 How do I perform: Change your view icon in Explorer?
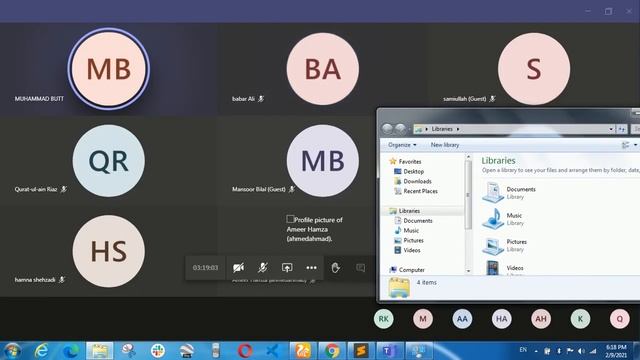point(625,145)
